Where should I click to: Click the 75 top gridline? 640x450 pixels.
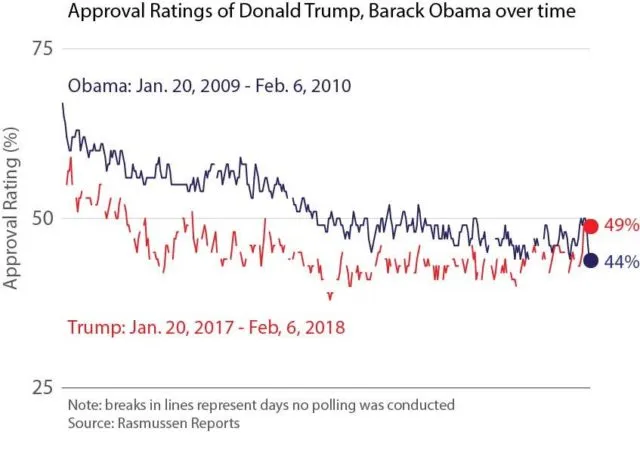point(326,49)
